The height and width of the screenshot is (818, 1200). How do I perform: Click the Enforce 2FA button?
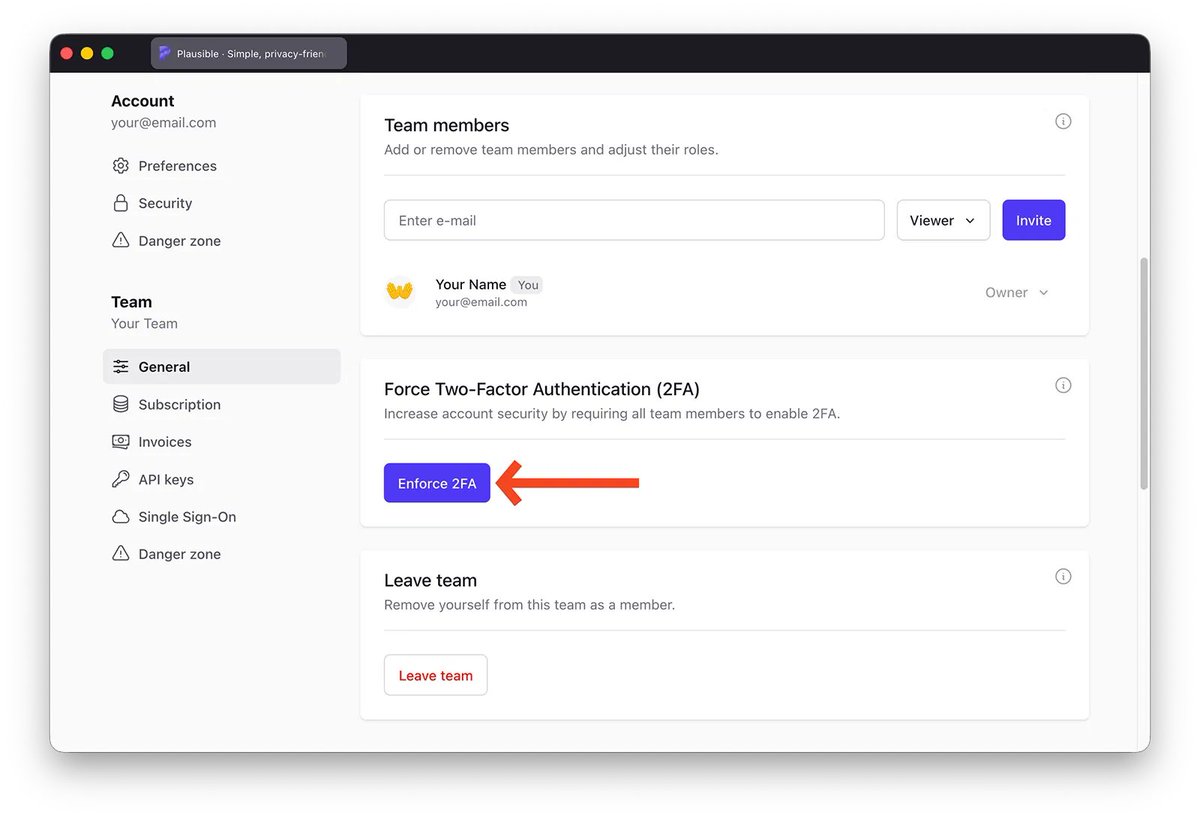[x=437, y=483]
